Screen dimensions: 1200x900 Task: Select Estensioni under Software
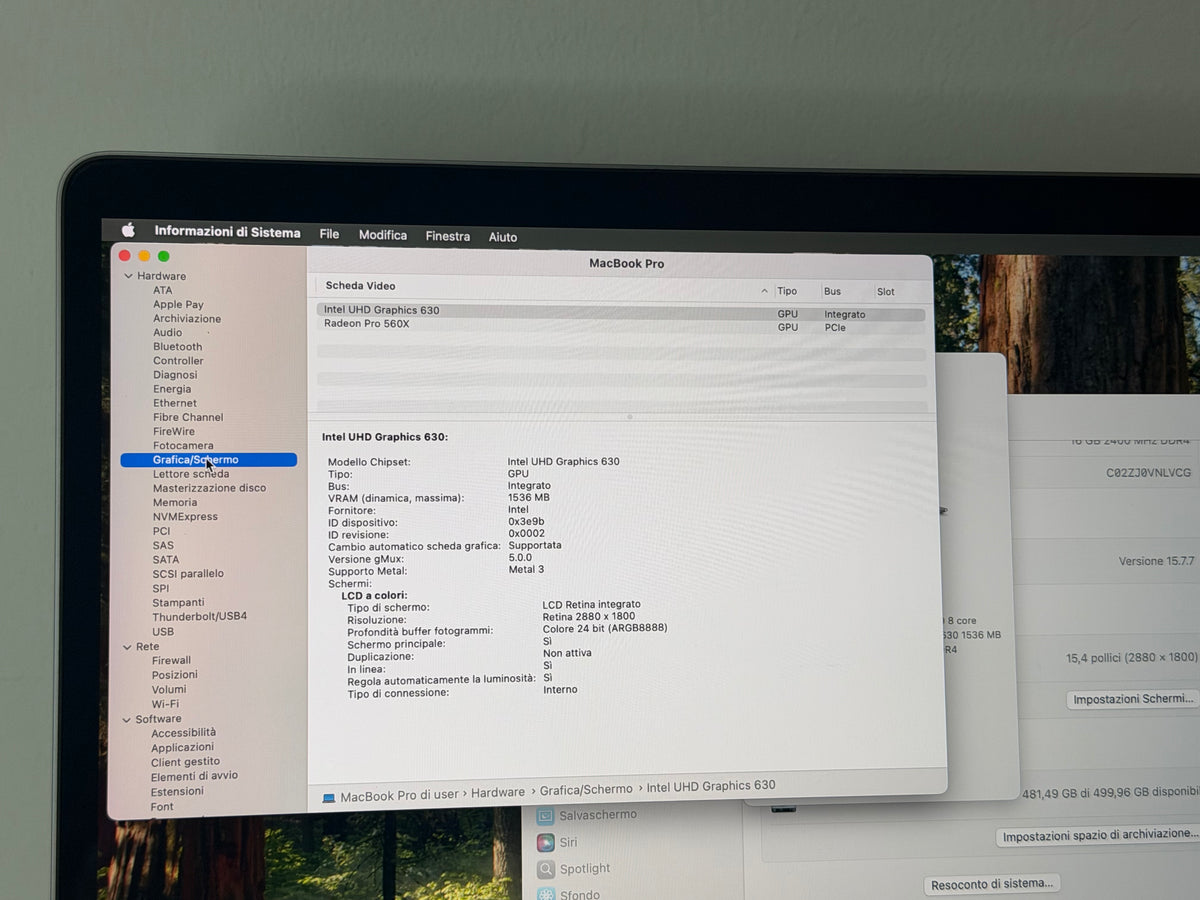pos(177,791)
